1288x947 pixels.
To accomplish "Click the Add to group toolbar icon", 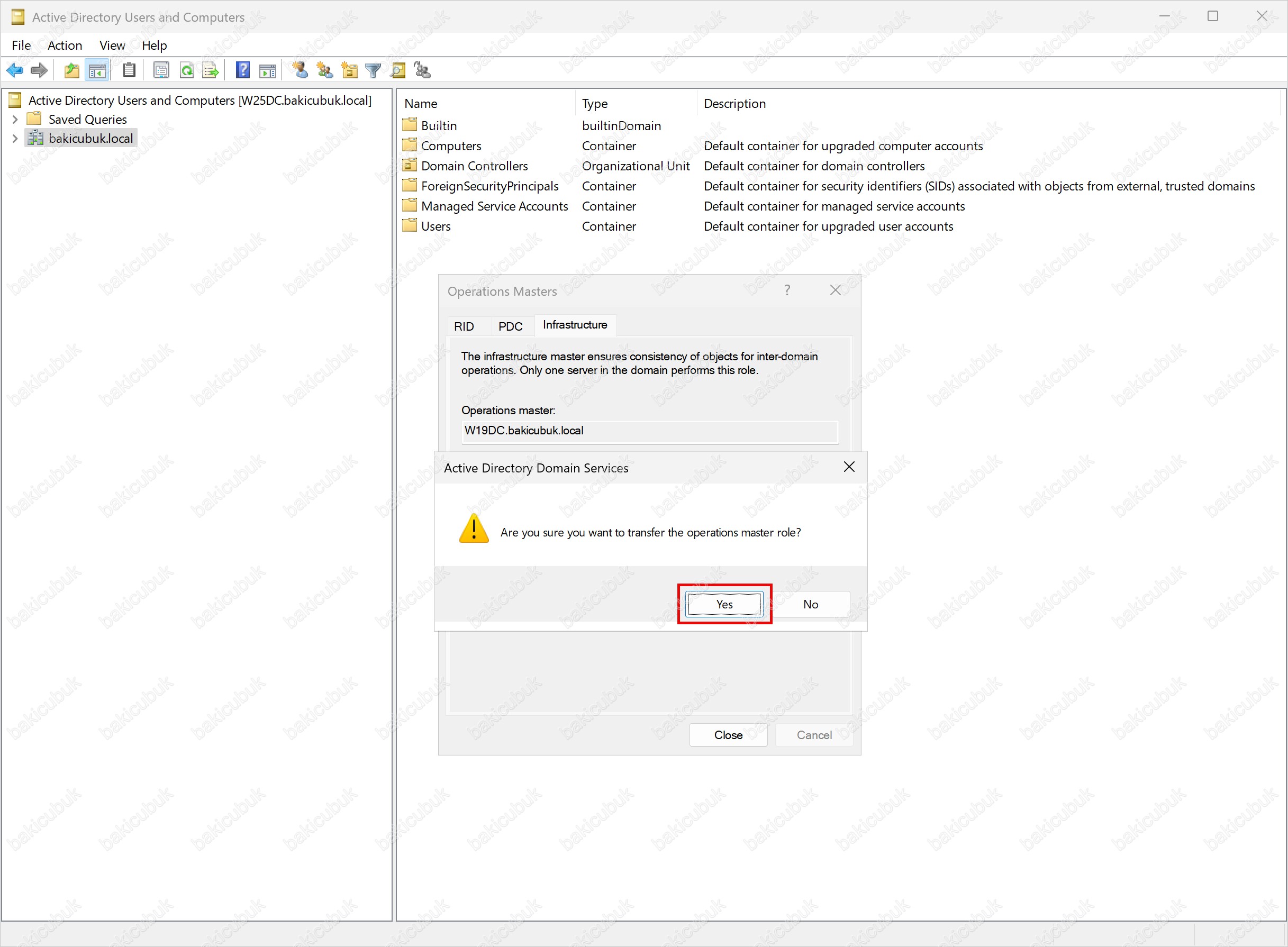I will (x=422, y=70).
